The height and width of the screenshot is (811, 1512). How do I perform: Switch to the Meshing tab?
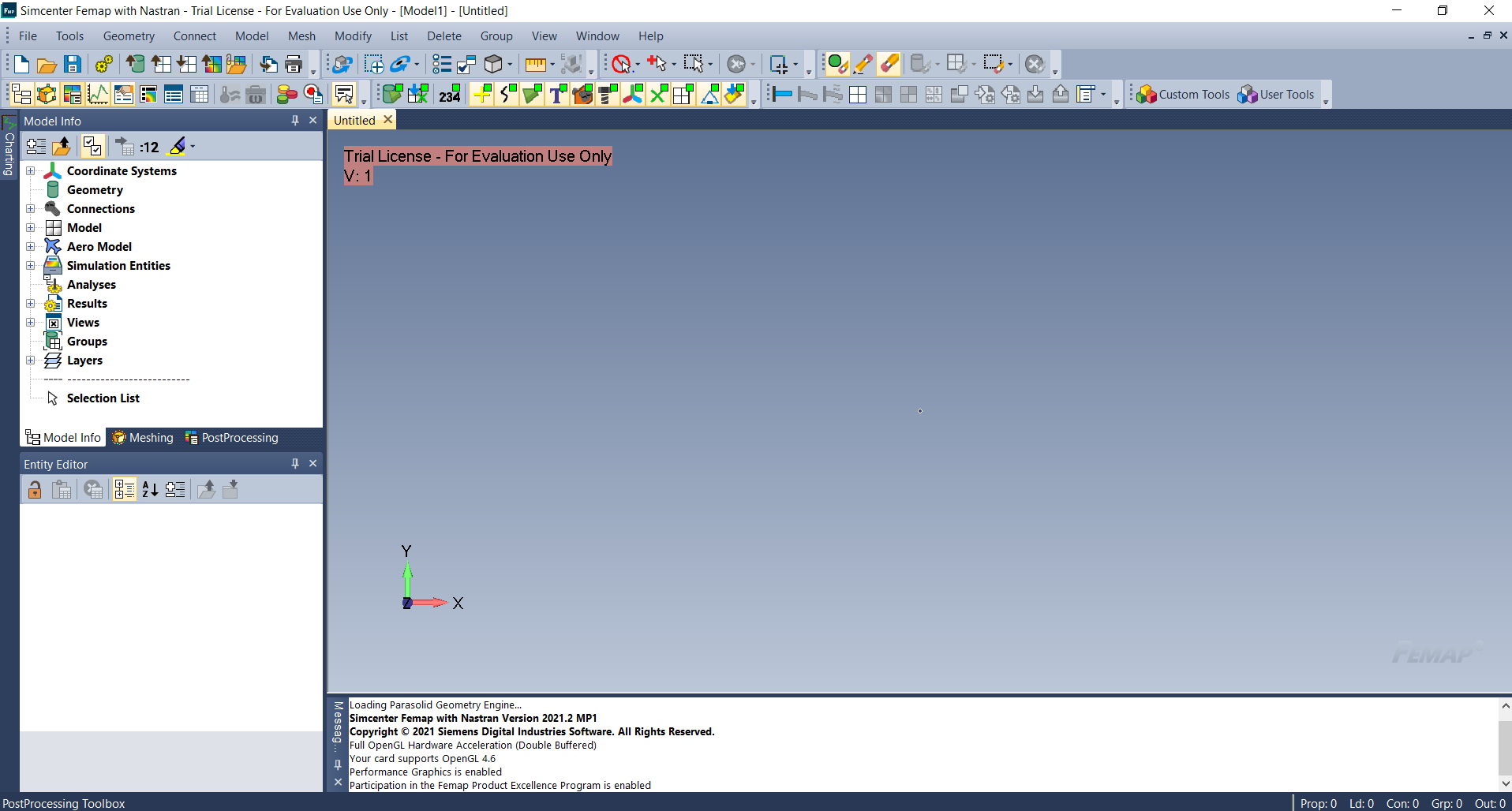point(142,437)
